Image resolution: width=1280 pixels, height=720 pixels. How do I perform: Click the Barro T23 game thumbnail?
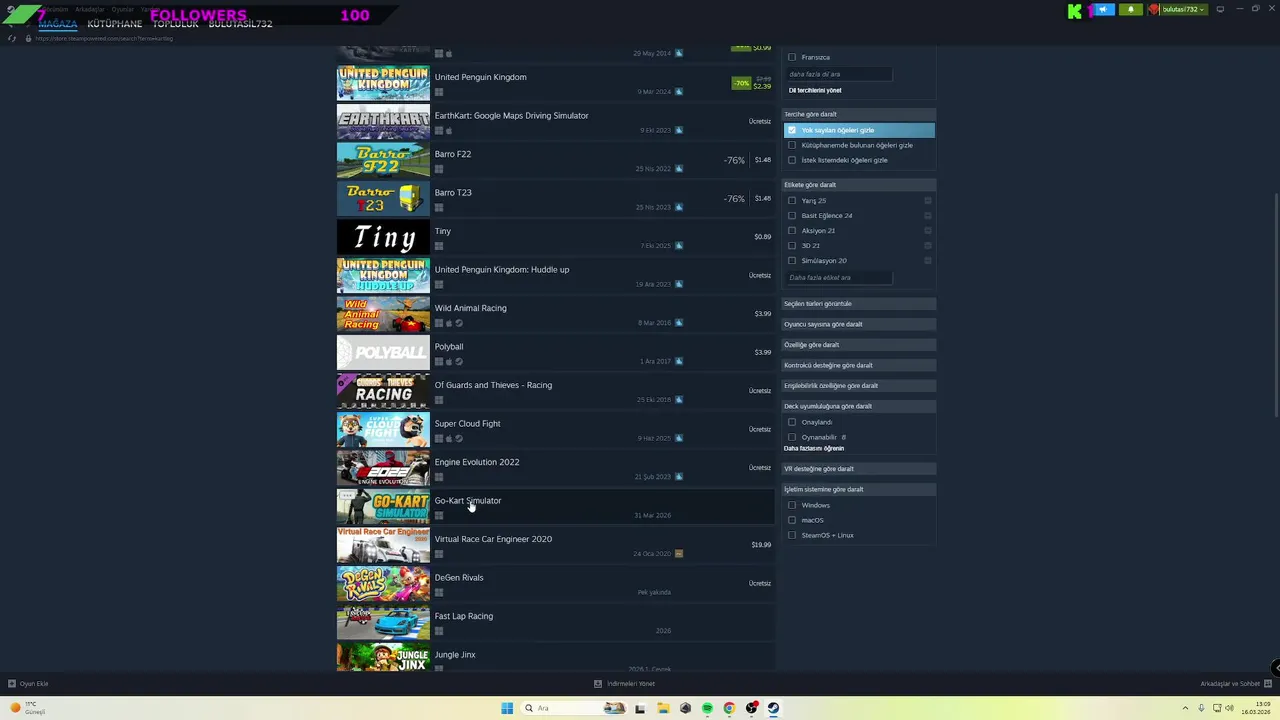tap(383, 199)
